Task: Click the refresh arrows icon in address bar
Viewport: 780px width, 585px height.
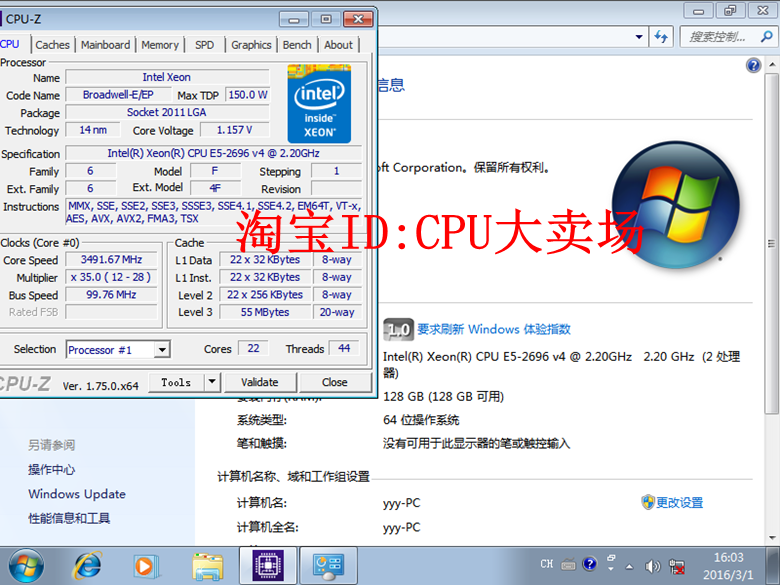Action: tap(661, 36)
